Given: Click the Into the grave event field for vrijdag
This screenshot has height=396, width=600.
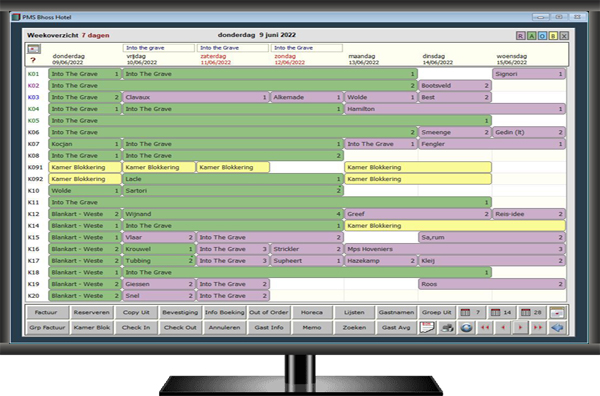Looking at the screenshot, I should click(159, 48).
